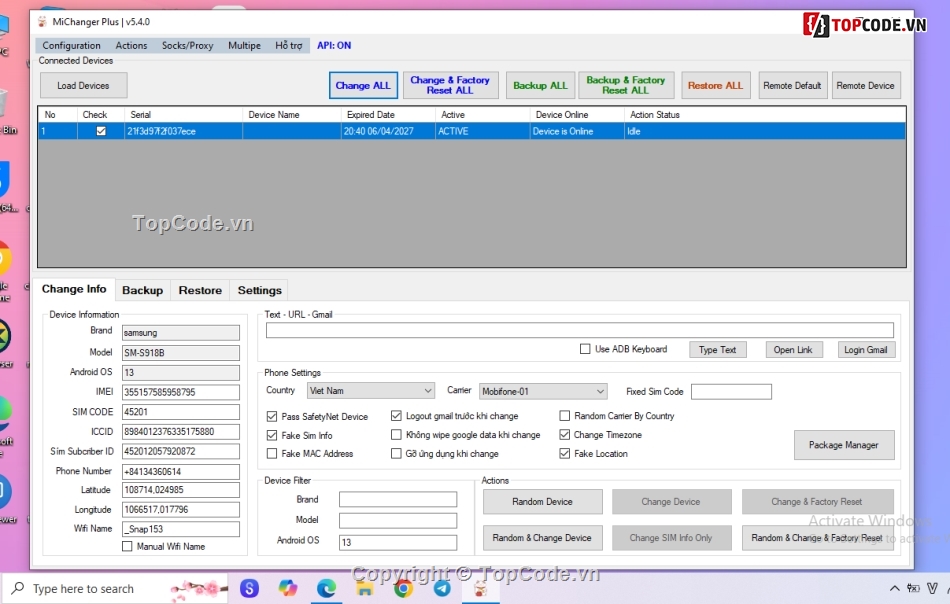
Task: Click the MiChanger Plus title bar icon
Action: pos(42,21)
